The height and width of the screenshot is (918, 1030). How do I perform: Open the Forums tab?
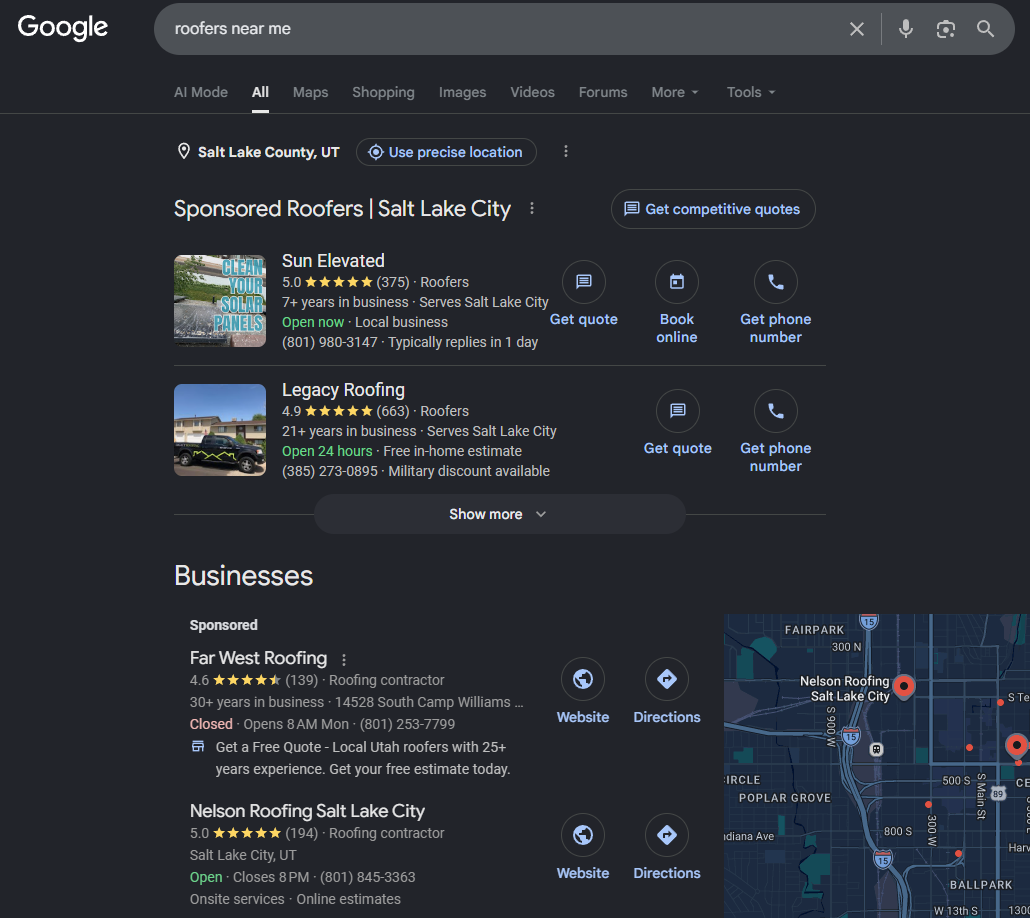coord(603,92)
